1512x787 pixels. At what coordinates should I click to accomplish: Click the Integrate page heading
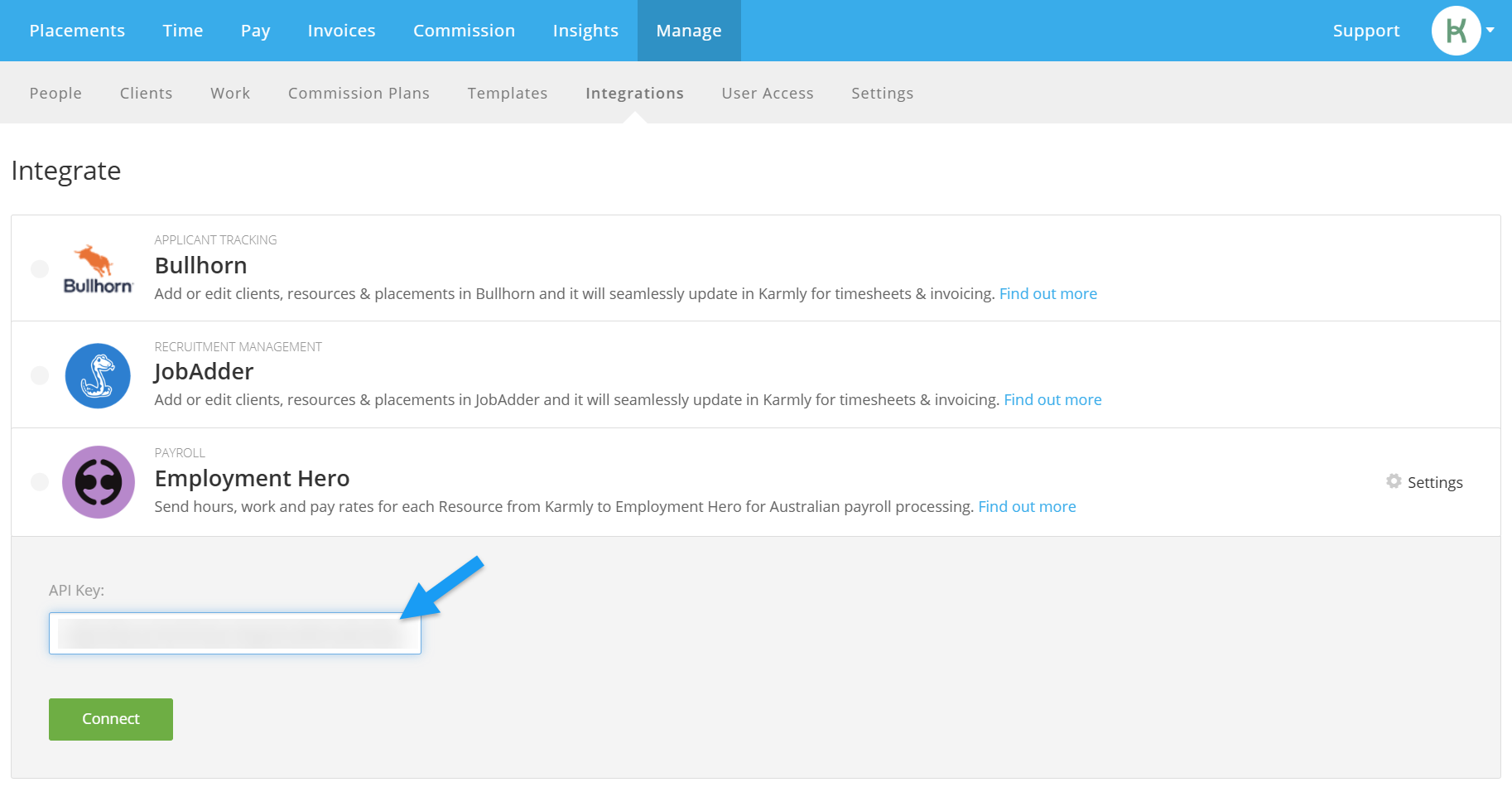[66, 171]
